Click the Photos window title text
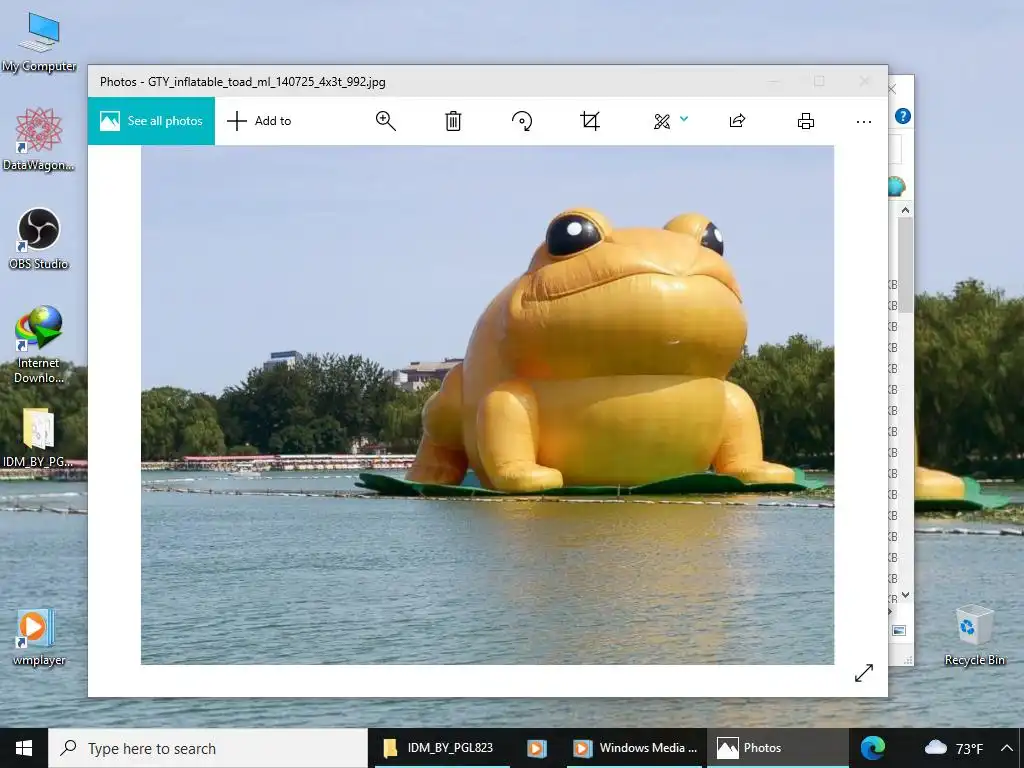 coord(242,82)
